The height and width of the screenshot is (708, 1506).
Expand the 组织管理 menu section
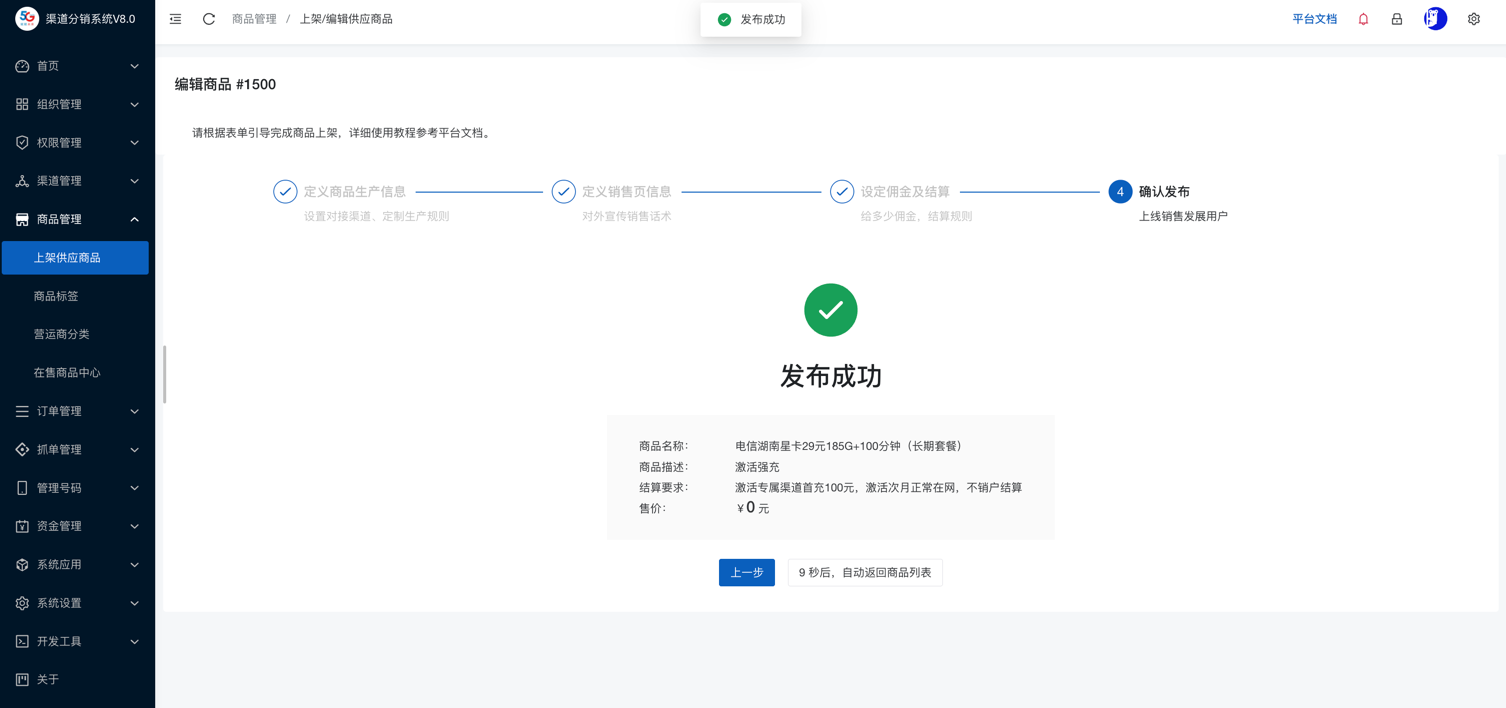77,104
